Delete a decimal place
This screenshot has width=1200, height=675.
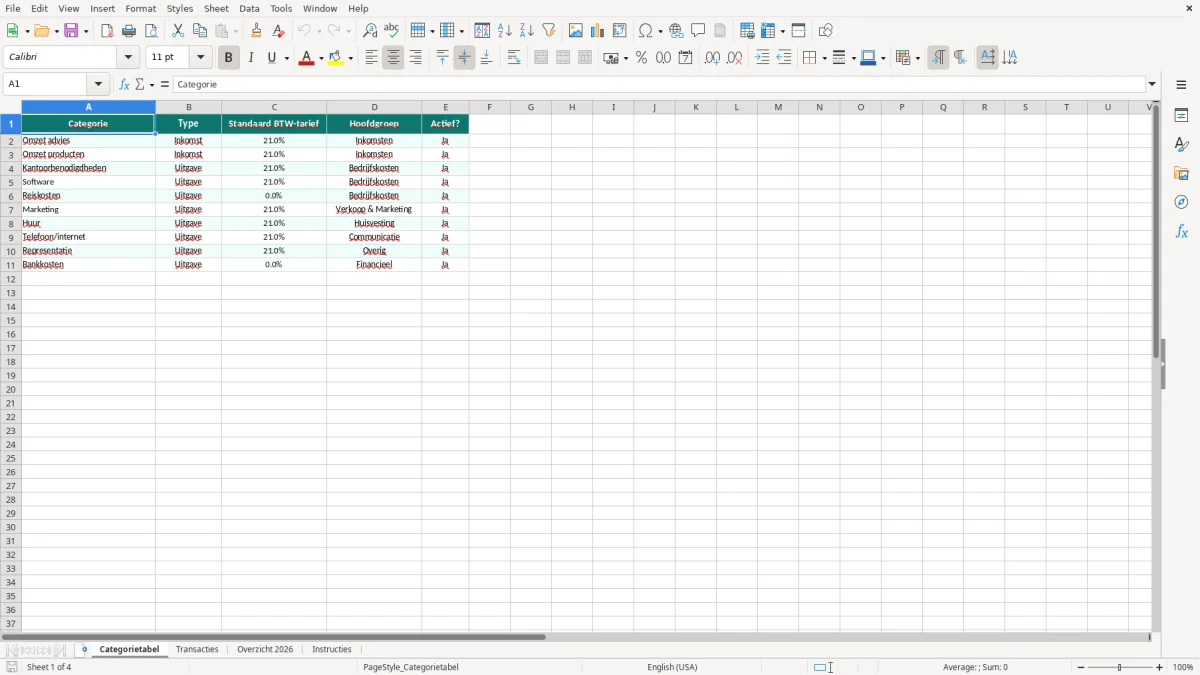pos(734,58)
